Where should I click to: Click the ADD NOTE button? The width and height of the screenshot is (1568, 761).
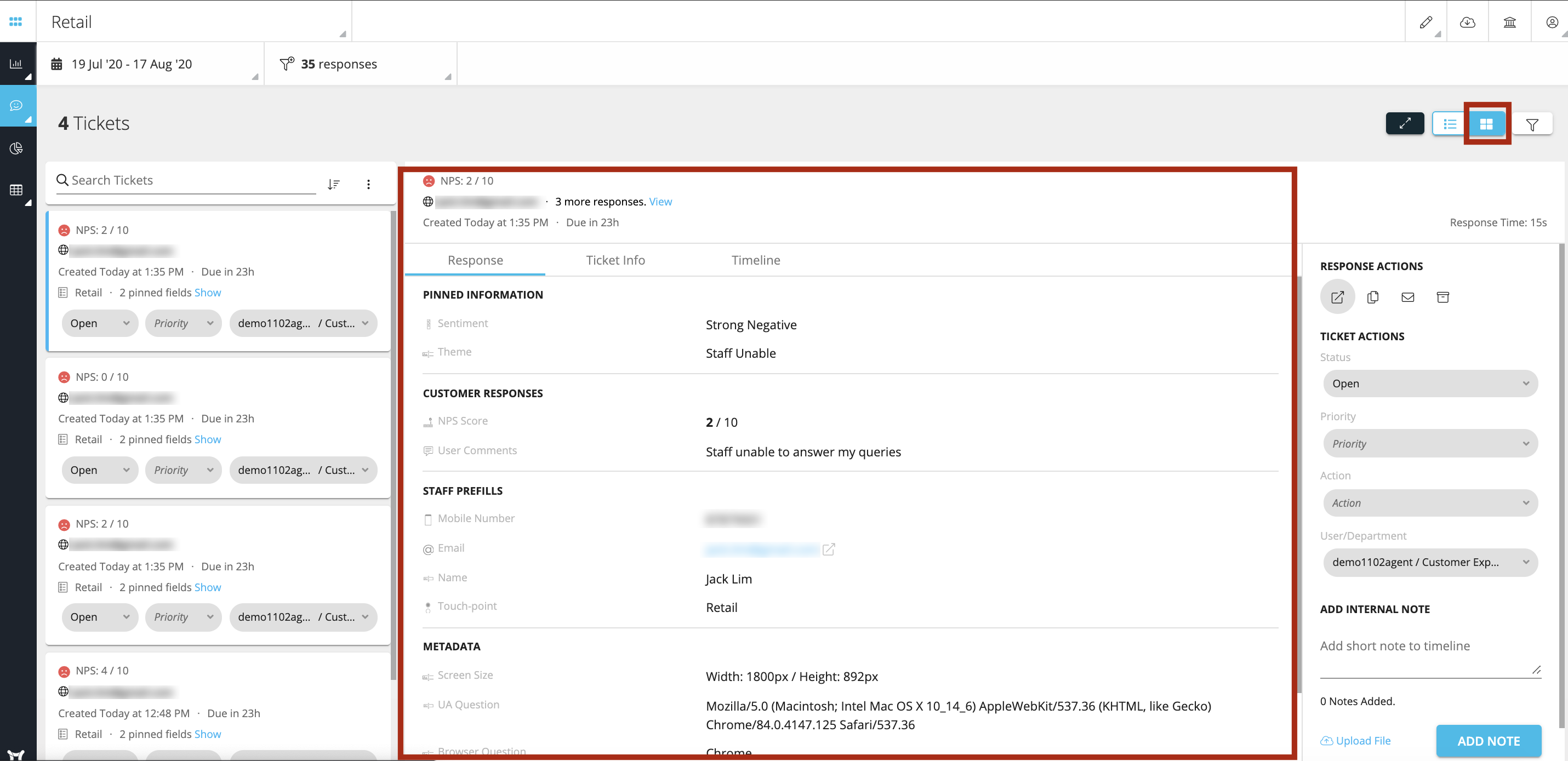[x=1489, y=741]
